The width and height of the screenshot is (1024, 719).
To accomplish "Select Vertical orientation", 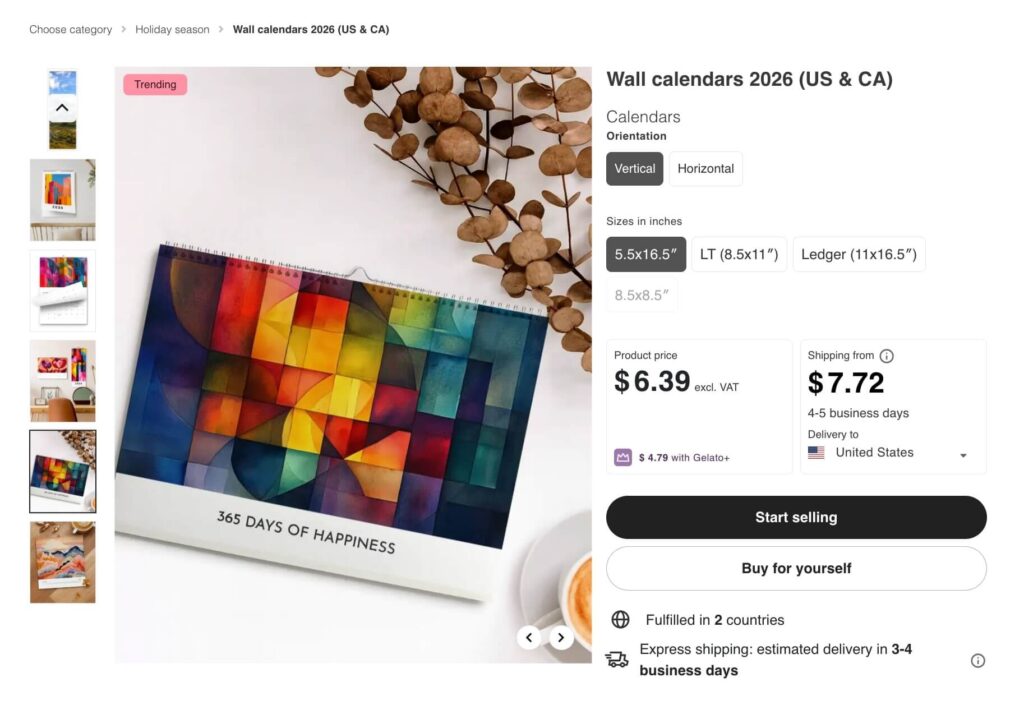I will click(x=634, y=168).
